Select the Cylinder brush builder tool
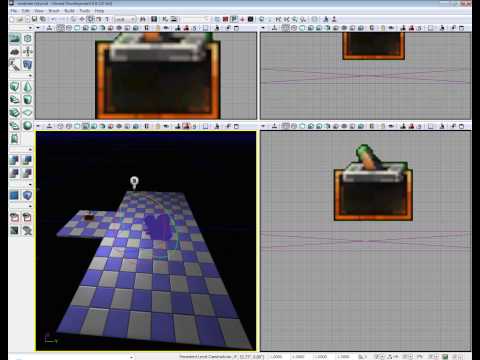Image resolution: width=480 pixels, height=360 pixels. tap(28, 99)
